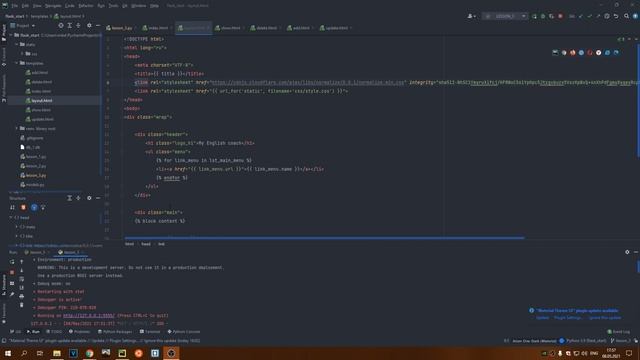Image resolution: width=640 pixels, height=360 pixels.
Task: Select layout.html in project tree
Action: 42,100
